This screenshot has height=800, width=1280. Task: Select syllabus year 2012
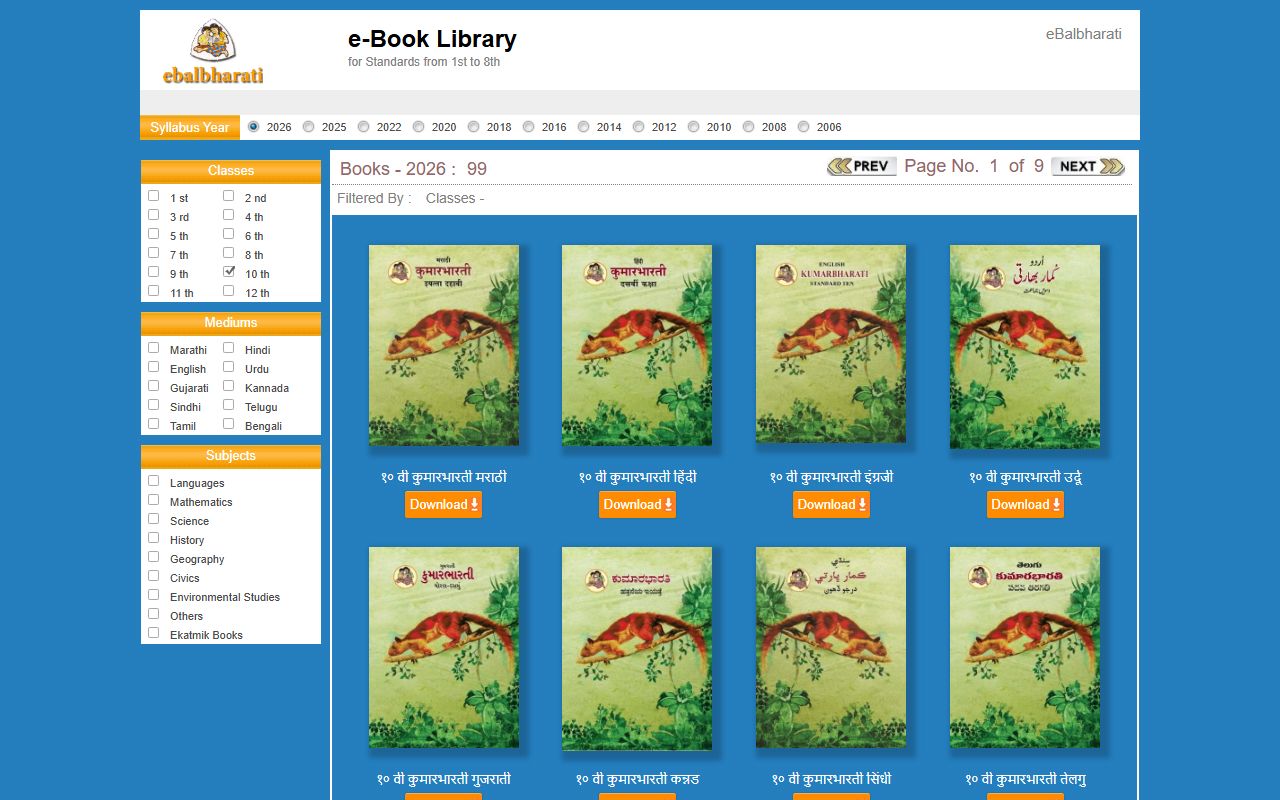pos(639,127)
